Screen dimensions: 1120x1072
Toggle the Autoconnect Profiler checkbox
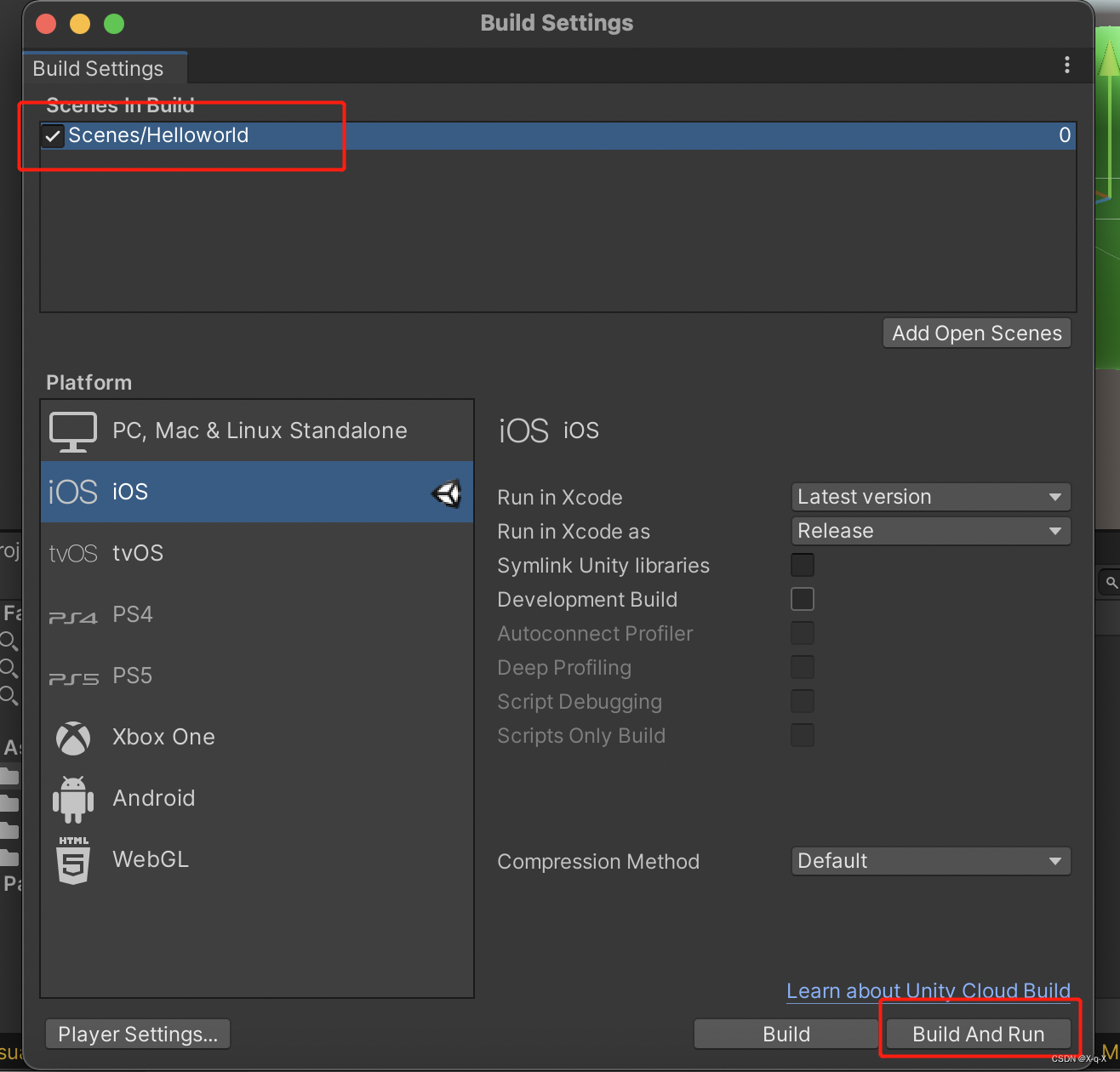(803, 633)
